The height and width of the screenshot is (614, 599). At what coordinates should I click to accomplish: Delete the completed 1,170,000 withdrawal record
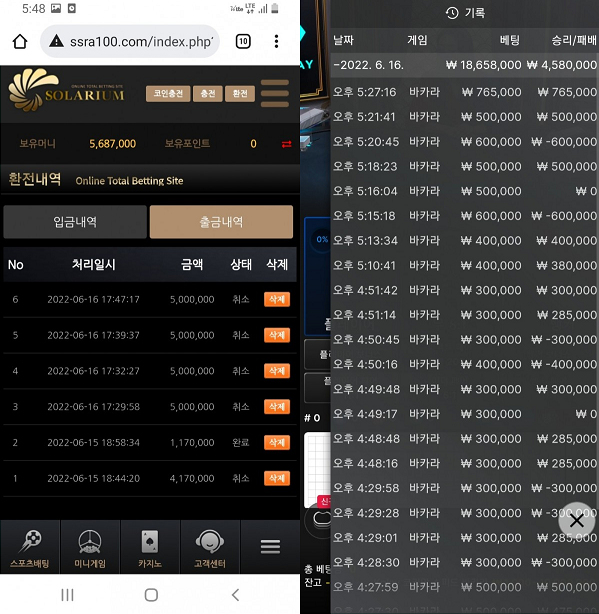(277, 442)
